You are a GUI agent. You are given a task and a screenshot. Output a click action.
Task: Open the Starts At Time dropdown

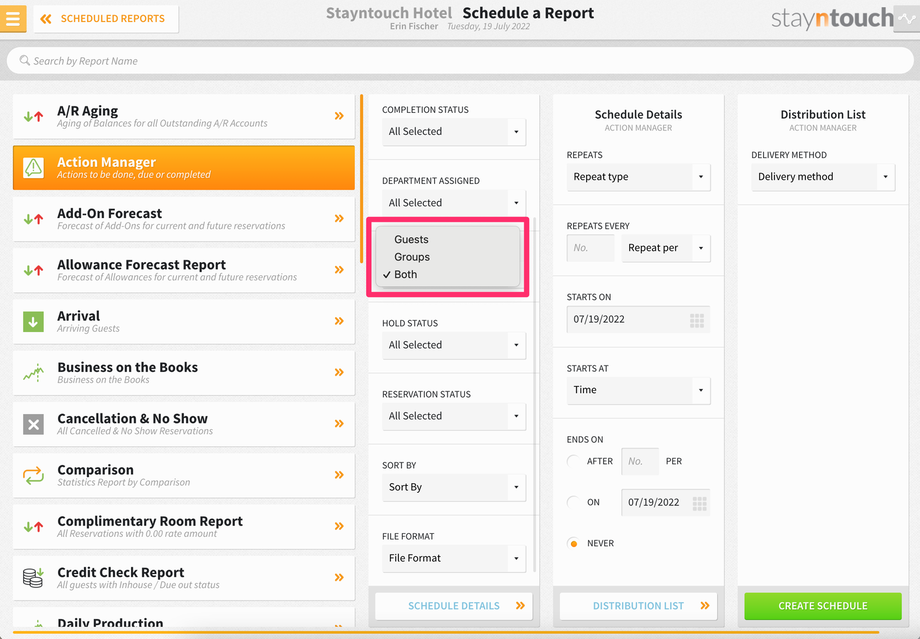pos(638,390)
